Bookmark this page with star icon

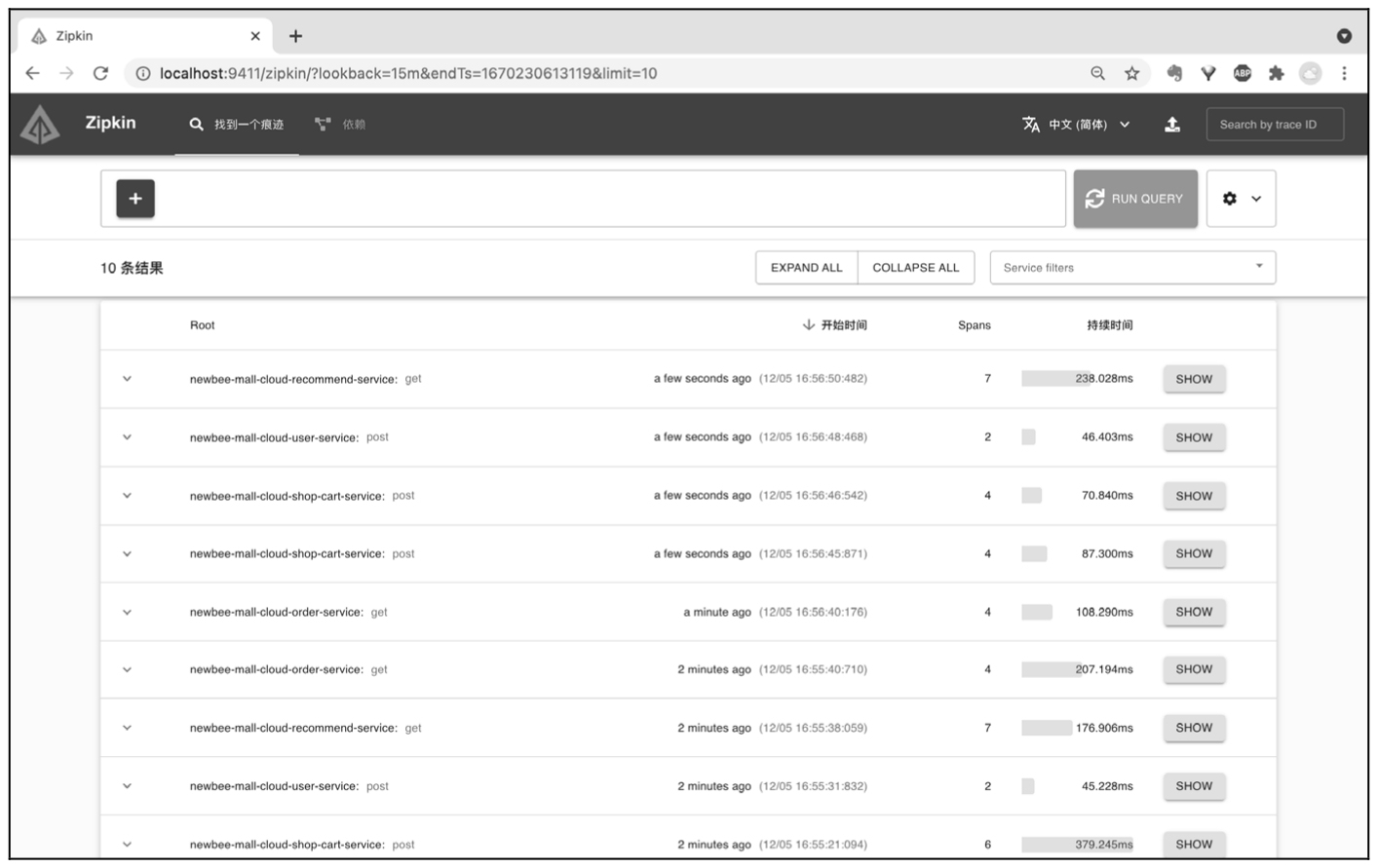tap(1131, 73)
